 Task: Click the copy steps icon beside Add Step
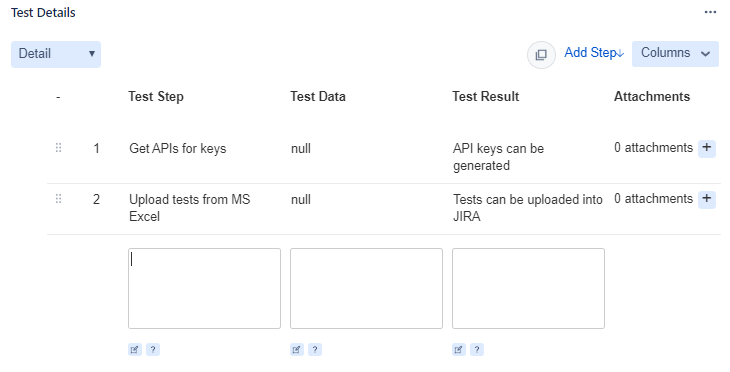coord(541,55)
